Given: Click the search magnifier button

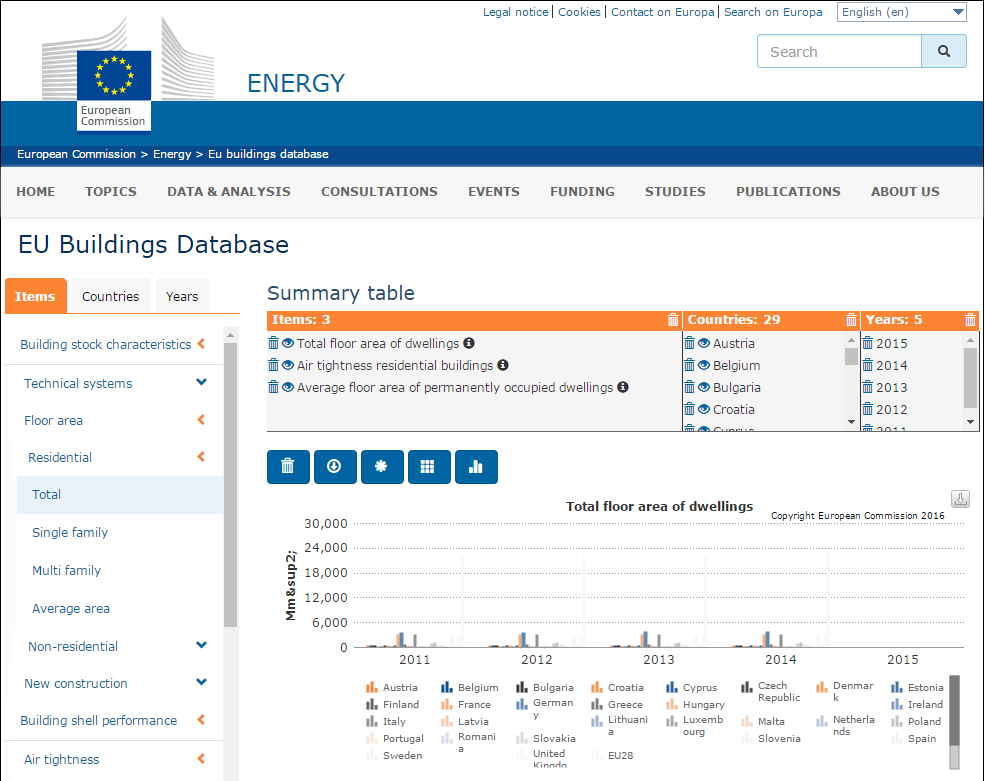Looking at the screenshot, I should (x=944, y=51).
